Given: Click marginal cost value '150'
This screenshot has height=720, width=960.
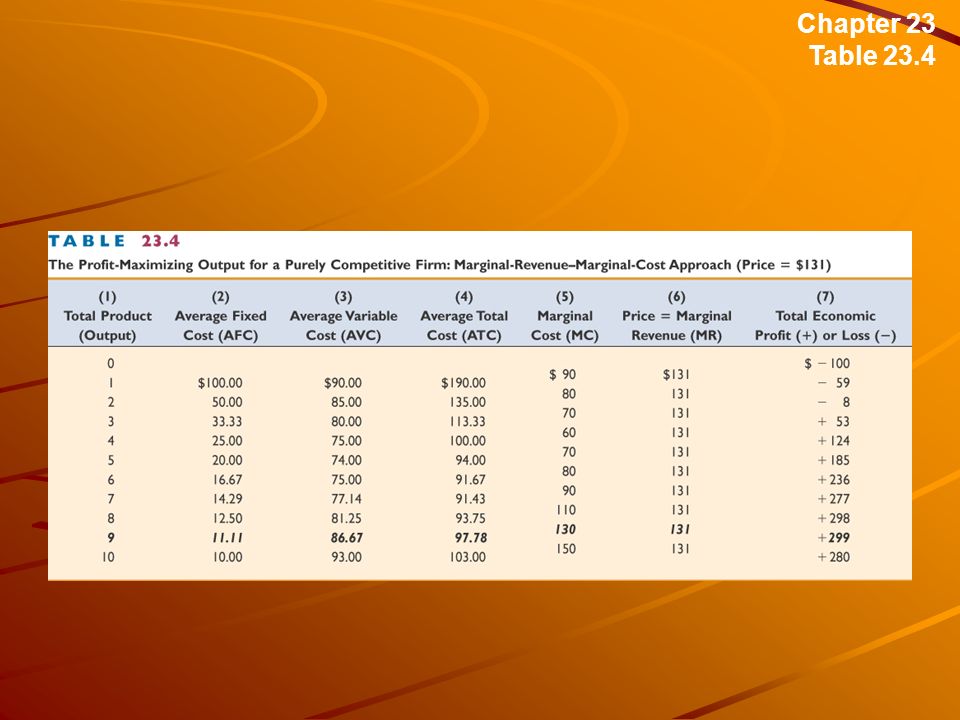Looking at the screenshot, I should pos(566,549).
